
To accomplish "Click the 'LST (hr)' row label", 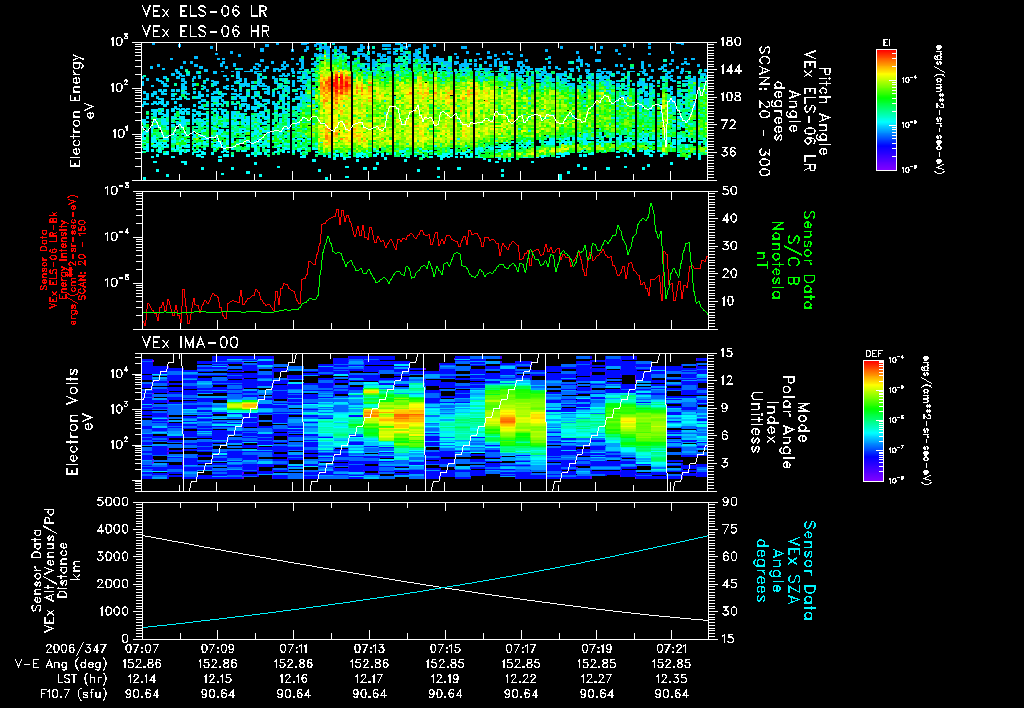I will pos(81,679).
